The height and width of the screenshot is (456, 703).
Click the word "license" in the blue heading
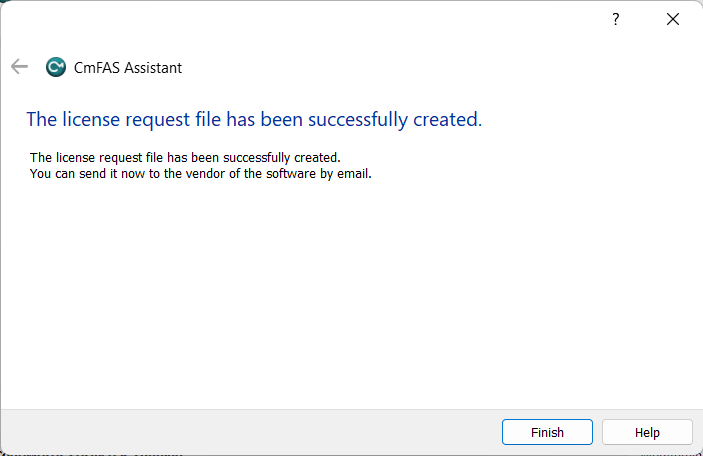pos(85,119)
